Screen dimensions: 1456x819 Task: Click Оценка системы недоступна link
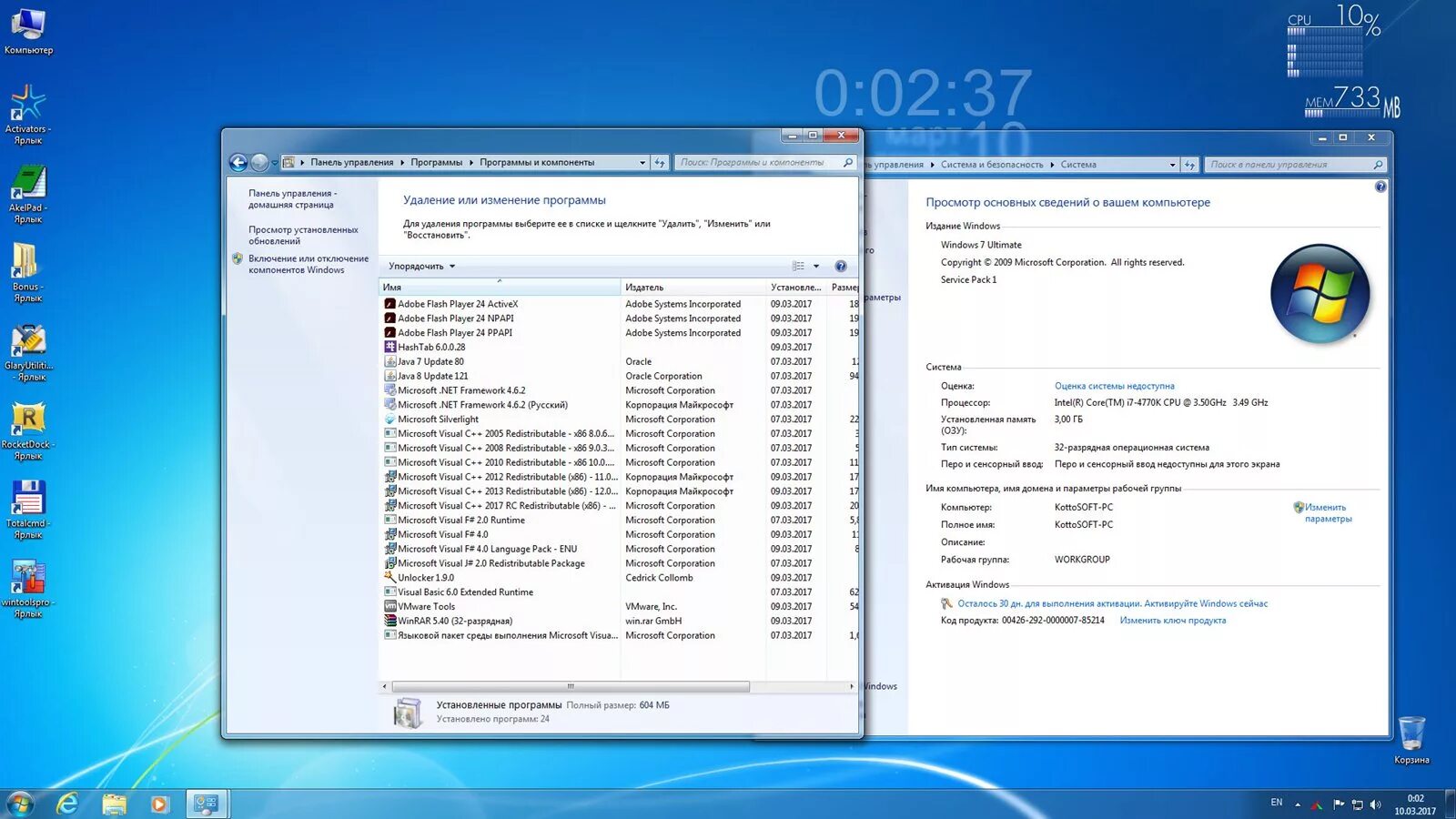pos(1114,387)
